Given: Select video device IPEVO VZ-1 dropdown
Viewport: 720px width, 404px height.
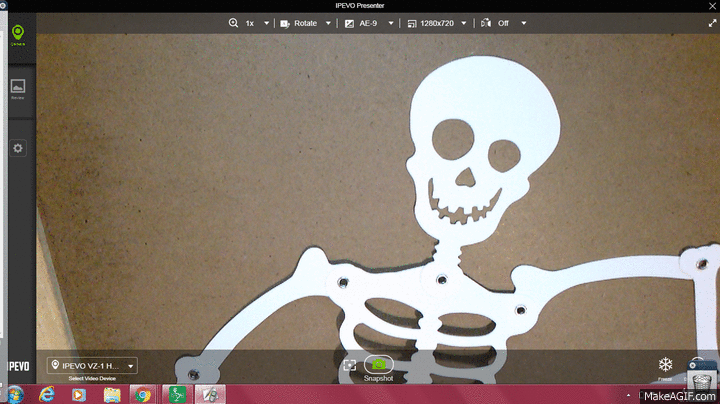Looking at the screenshot, I should click(92, 366).
